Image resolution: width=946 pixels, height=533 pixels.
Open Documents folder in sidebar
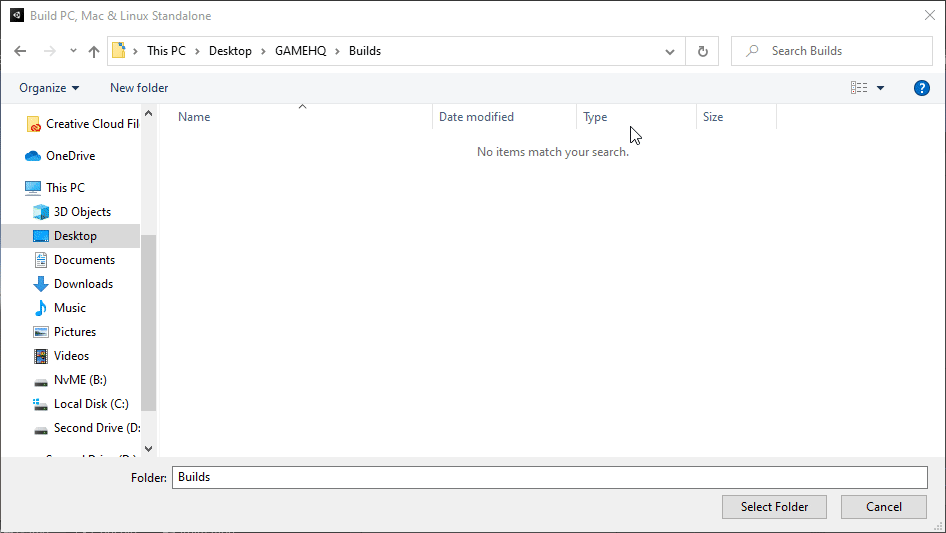pos(84,260)
